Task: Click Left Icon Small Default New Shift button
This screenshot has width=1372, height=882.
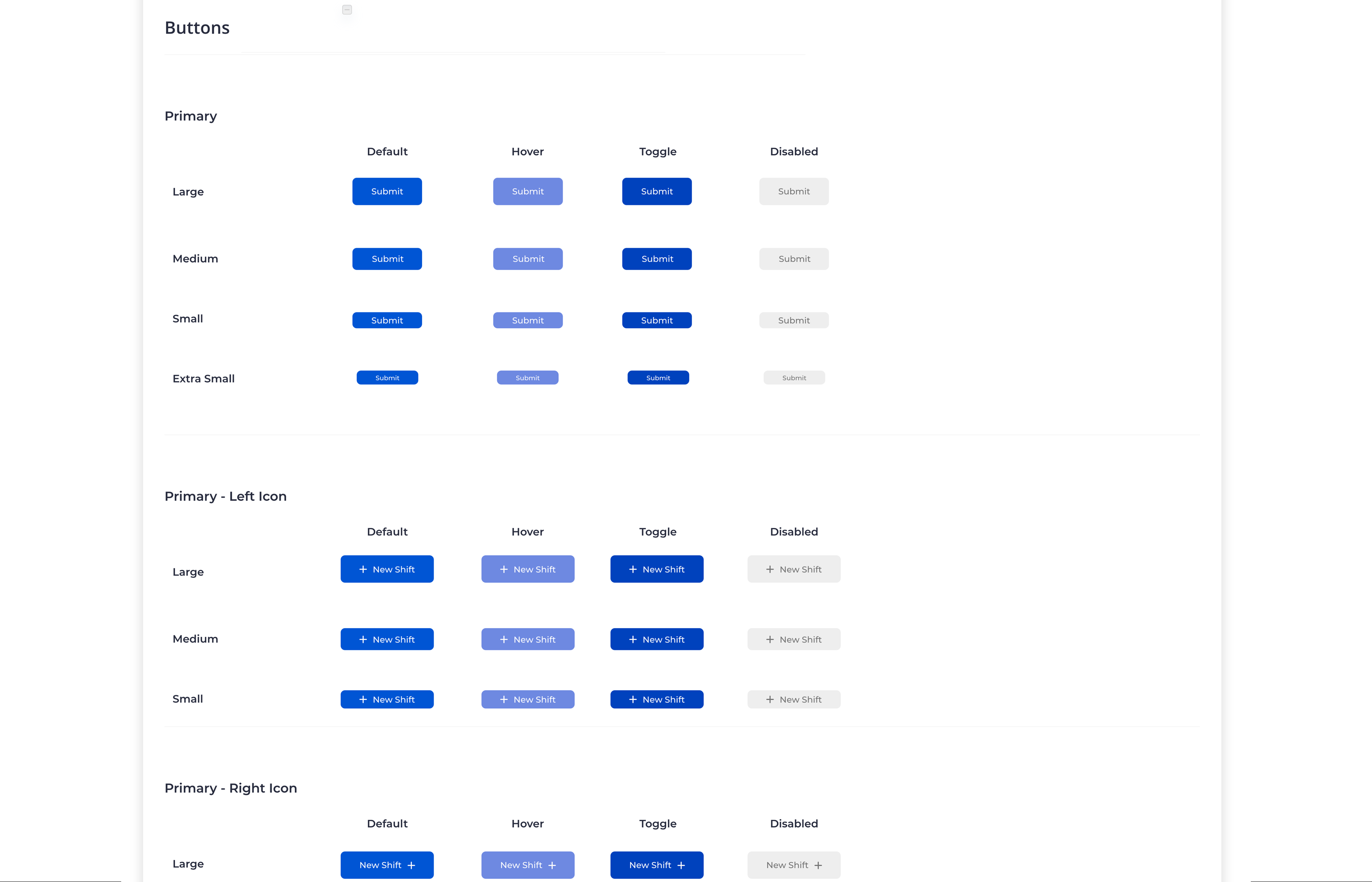Action: pos(387,699)
